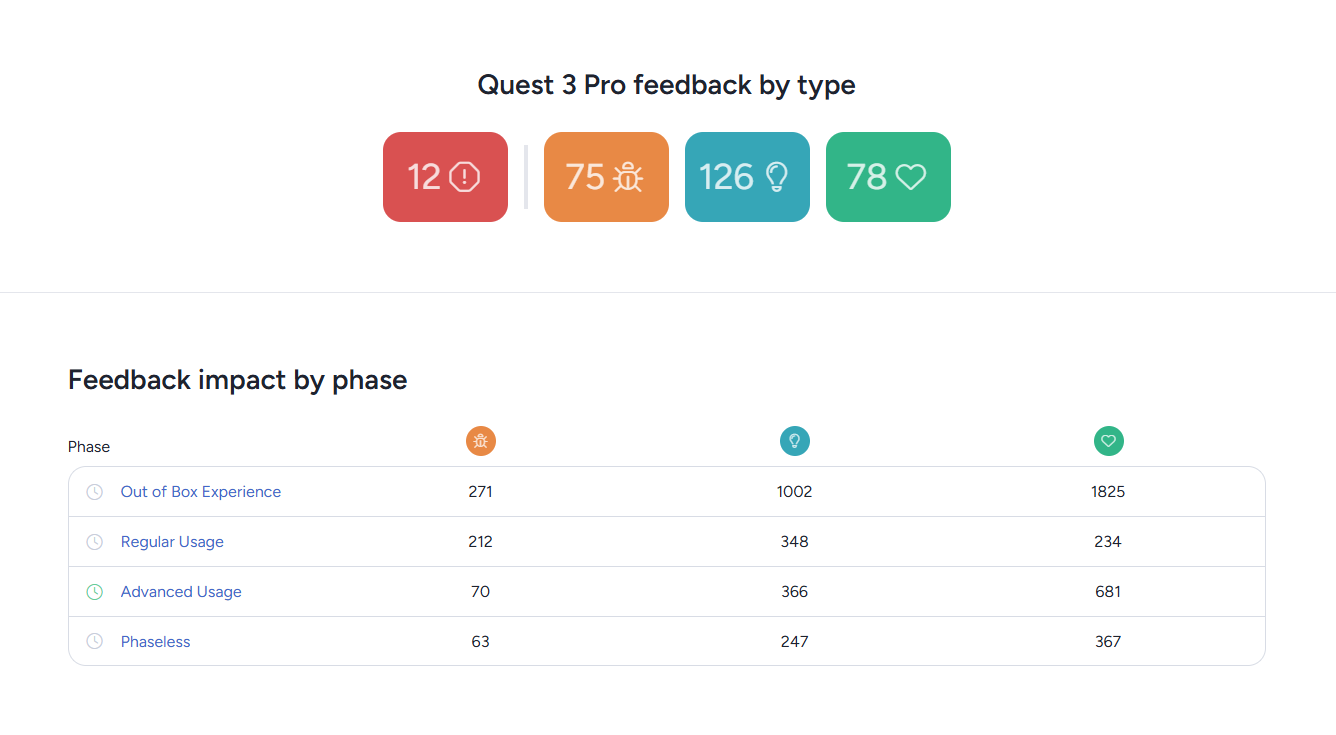1336x735 pixels.
Task: Open the orange bug tile showing 75
Action: click(x=606, y=177)
